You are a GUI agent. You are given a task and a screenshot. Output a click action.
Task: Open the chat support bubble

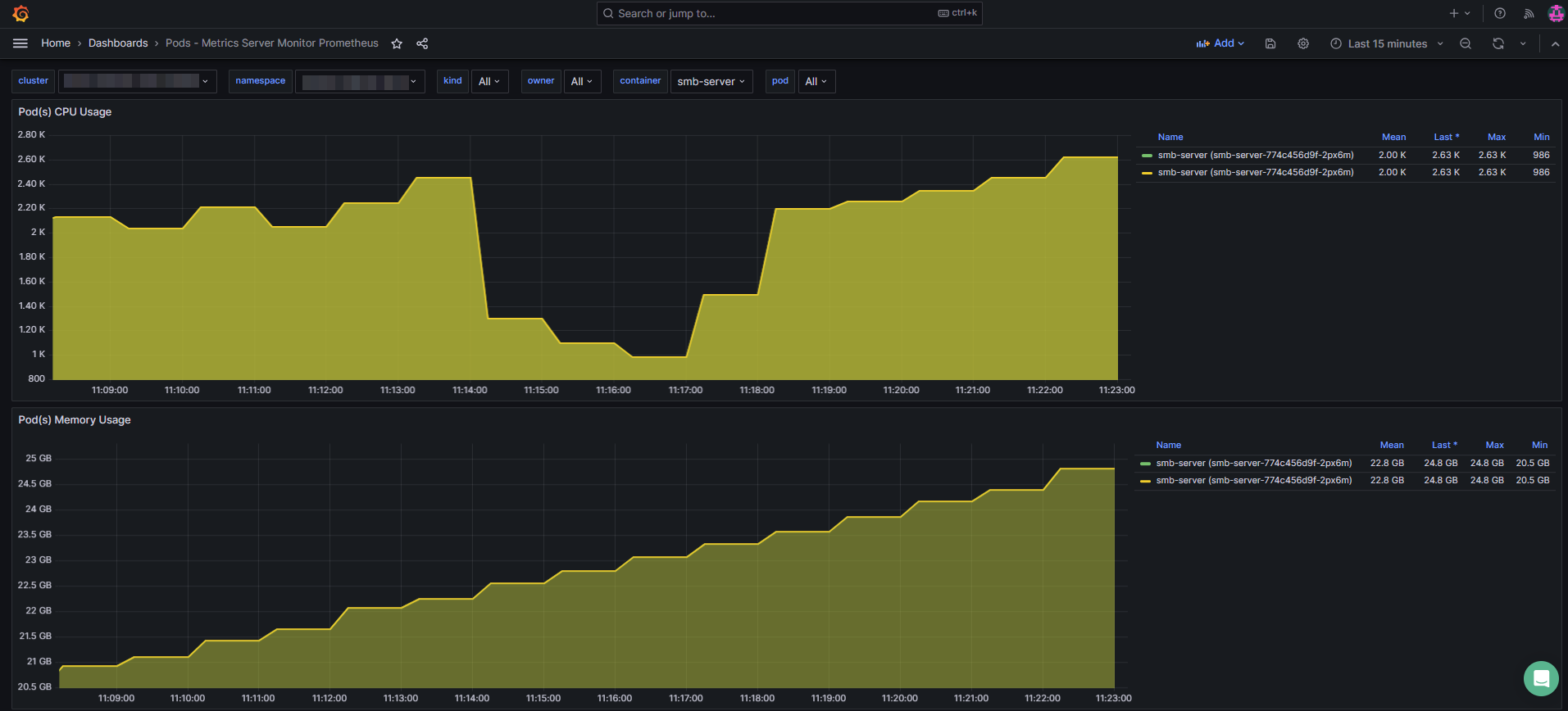(x=1541, y=678)
